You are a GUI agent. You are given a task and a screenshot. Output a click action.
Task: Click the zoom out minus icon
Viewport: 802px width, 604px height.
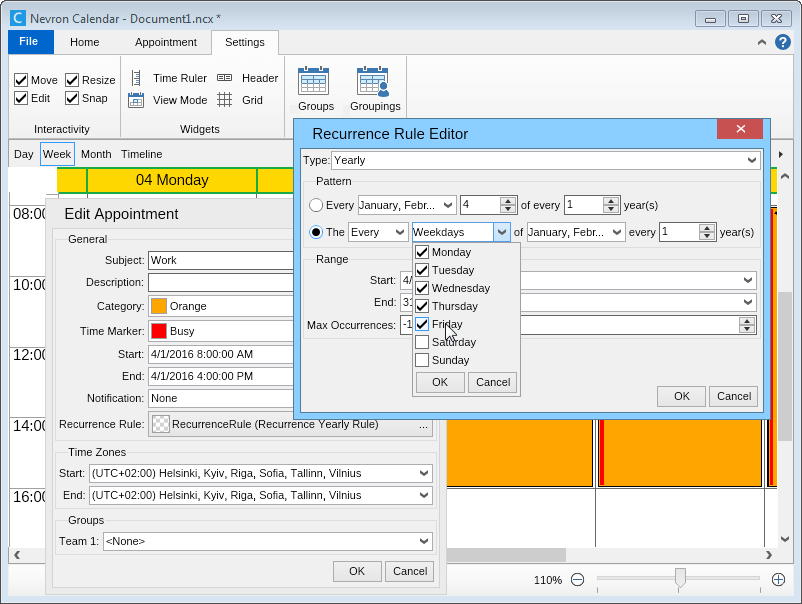tap(577, 579)
